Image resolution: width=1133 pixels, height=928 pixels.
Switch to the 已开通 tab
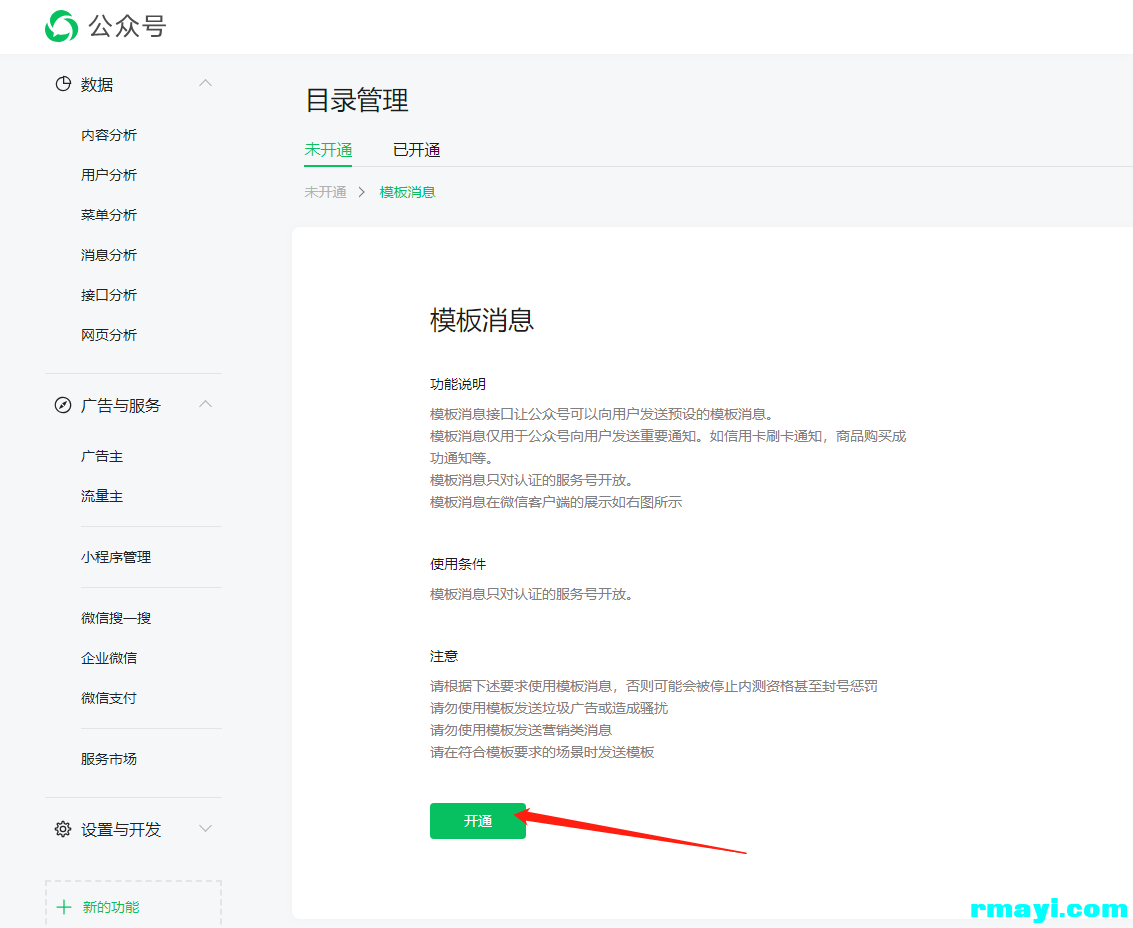coord(416,150)
